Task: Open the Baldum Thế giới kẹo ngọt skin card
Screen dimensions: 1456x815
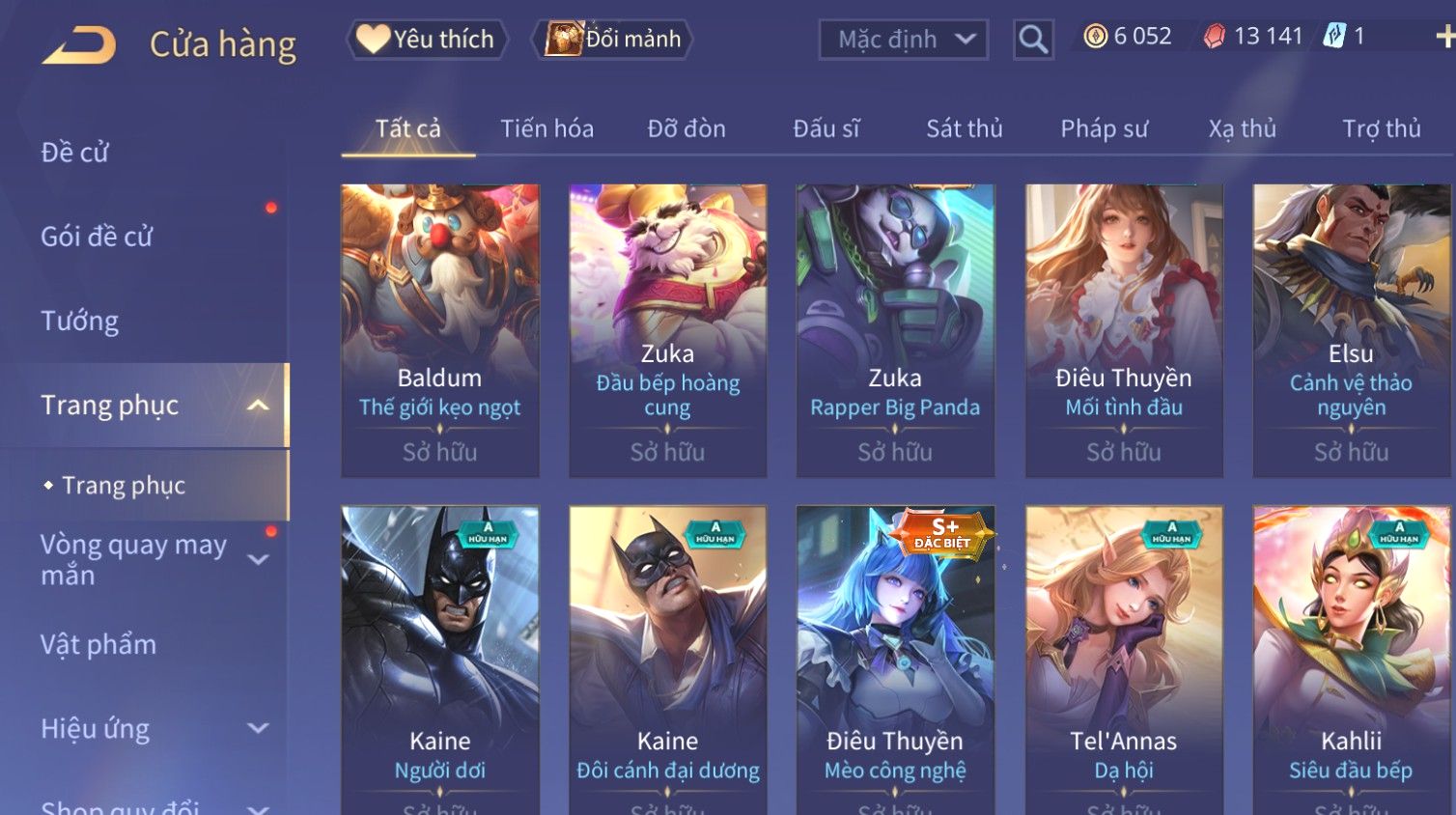Action: pos(440,330)
